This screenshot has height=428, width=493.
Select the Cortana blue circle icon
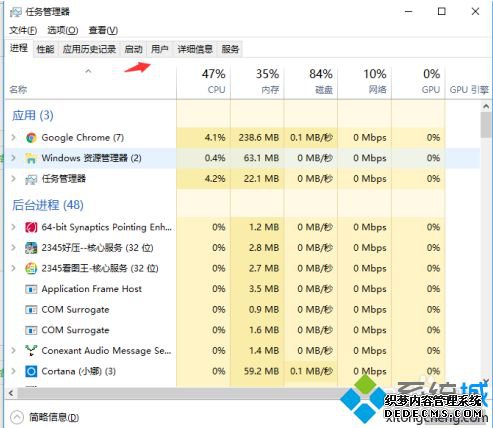(31, 371)
